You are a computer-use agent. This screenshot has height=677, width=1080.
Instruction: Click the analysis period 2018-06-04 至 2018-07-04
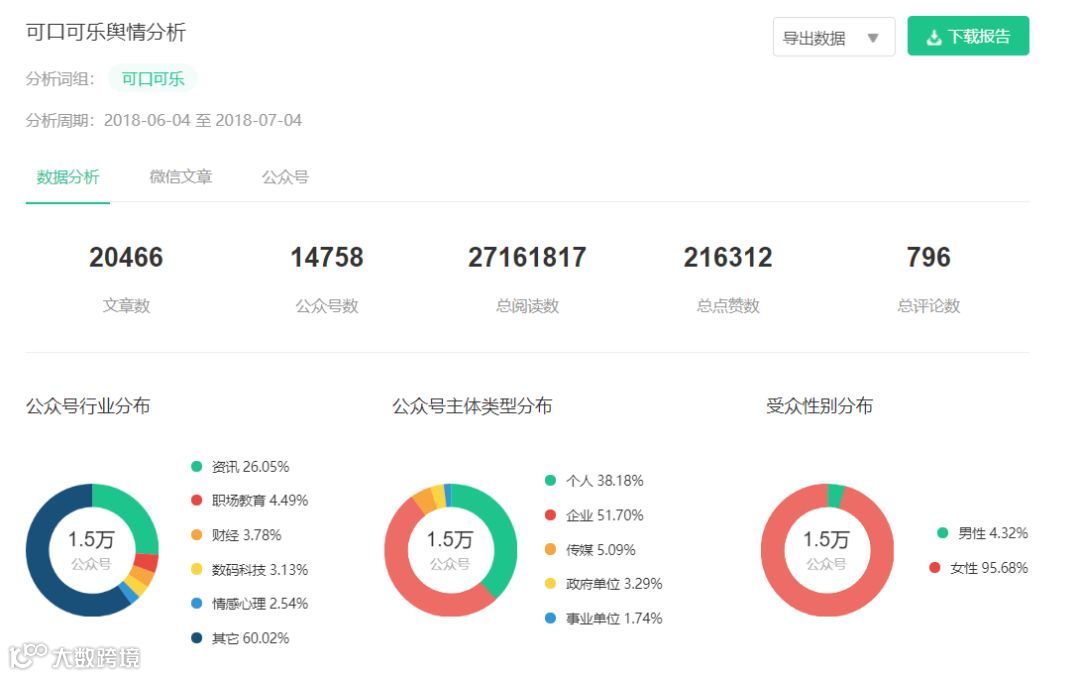point(202,120)
